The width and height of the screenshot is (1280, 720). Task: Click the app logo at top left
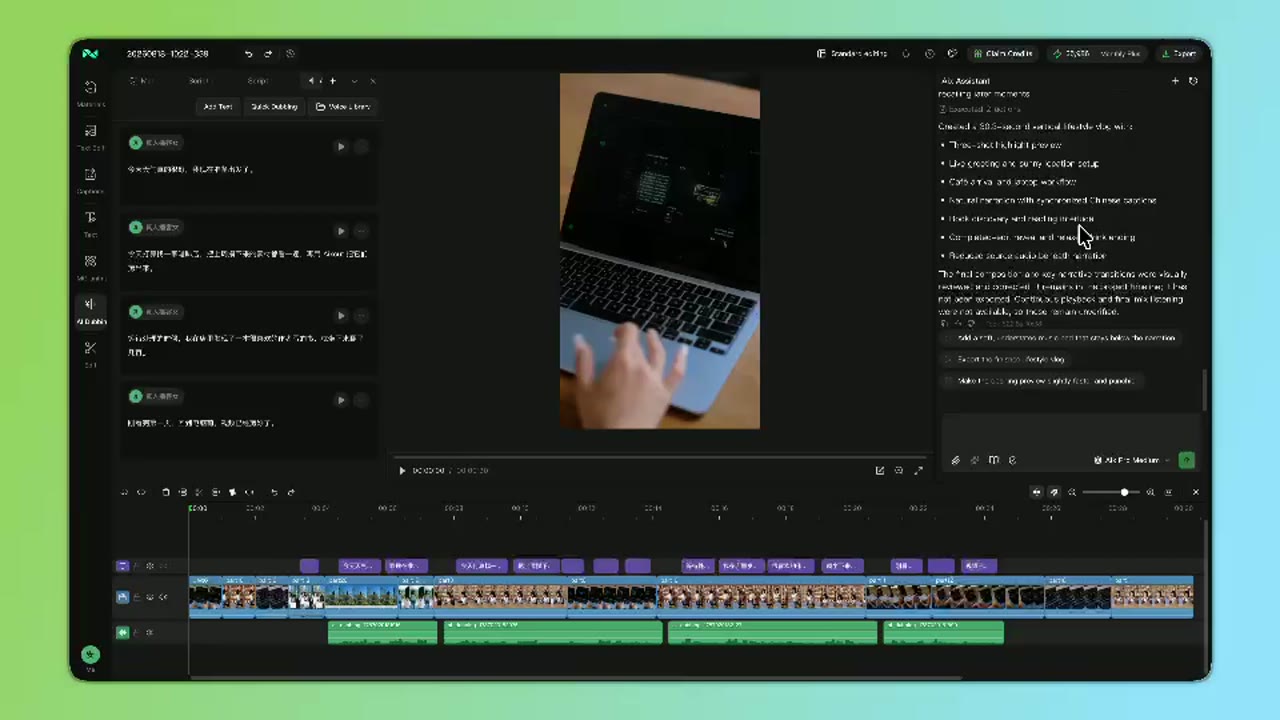90,53
